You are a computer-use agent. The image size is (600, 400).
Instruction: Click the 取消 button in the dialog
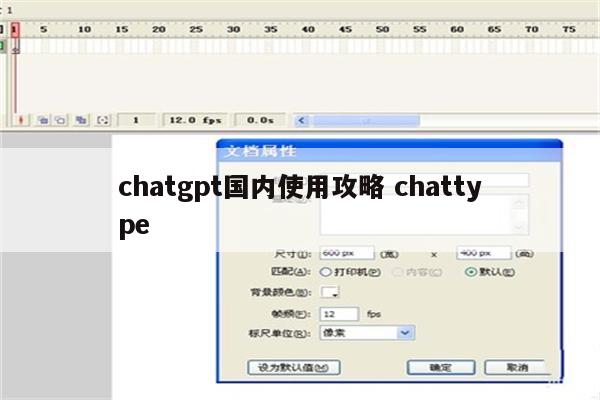[517, 367]
